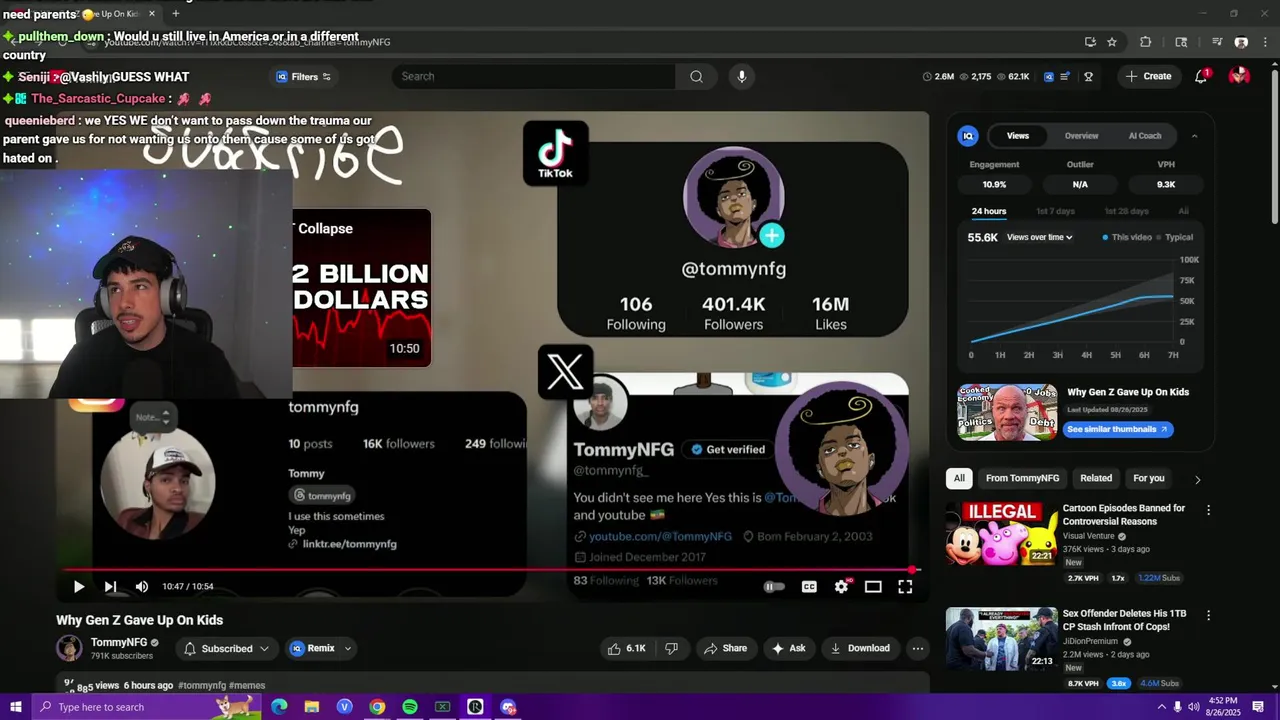The width and height of the screenshot is (1280, 720).
Task: Open Google Chrome from taskbar
Action: tap(377, 707)
